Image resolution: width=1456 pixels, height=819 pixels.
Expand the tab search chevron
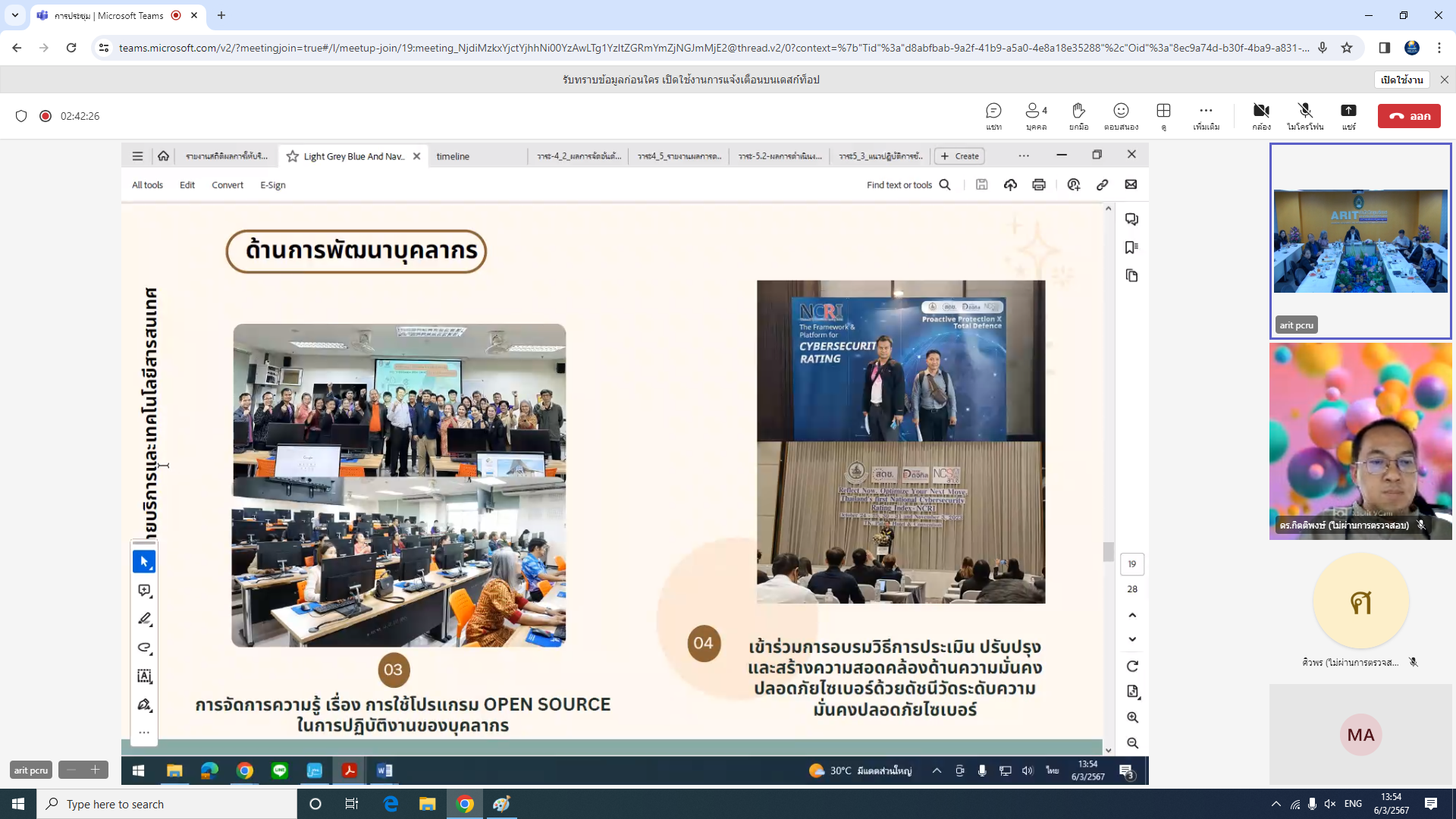[x=14, y=15]
